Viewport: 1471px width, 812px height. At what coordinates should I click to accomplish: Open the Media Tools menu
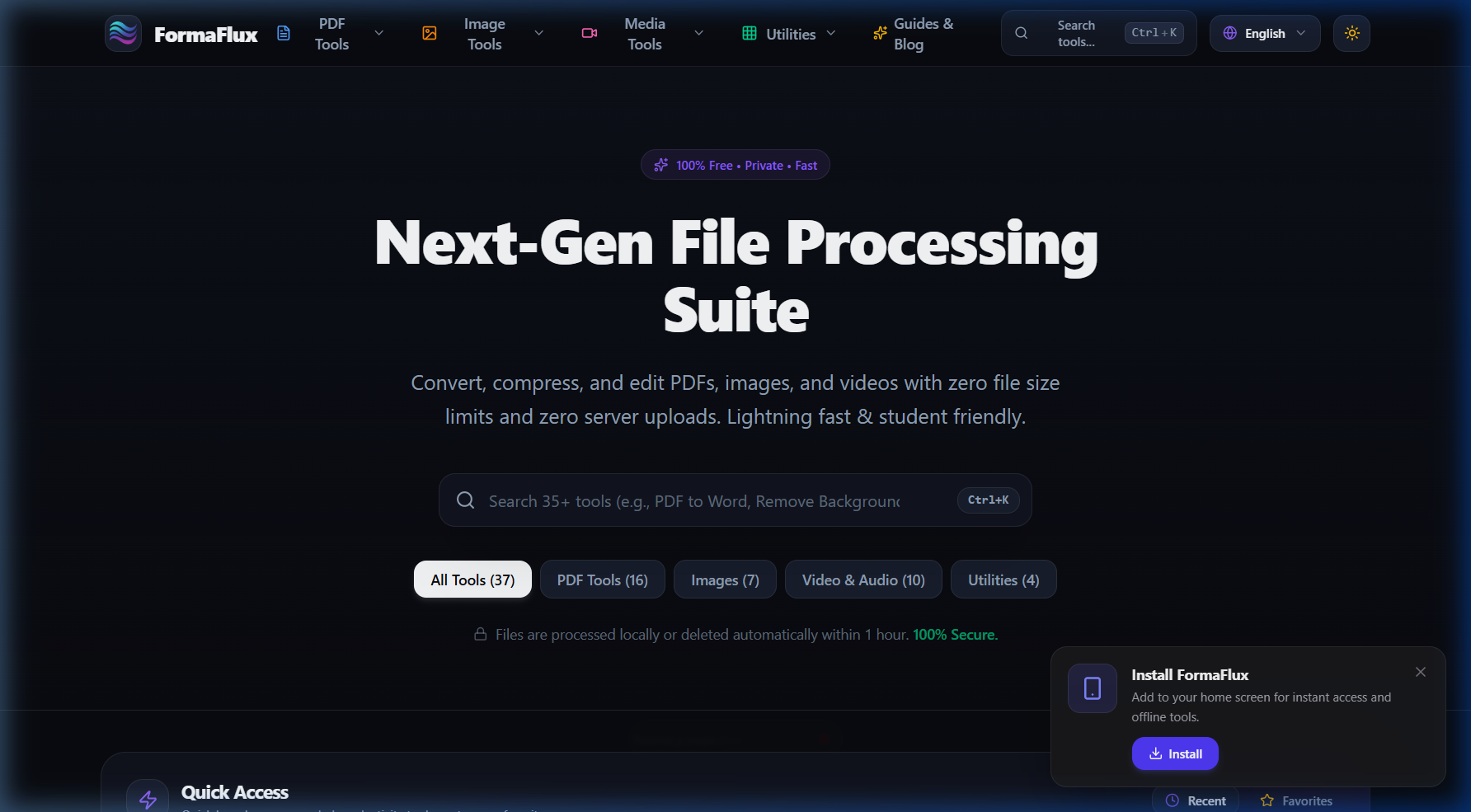645,34
